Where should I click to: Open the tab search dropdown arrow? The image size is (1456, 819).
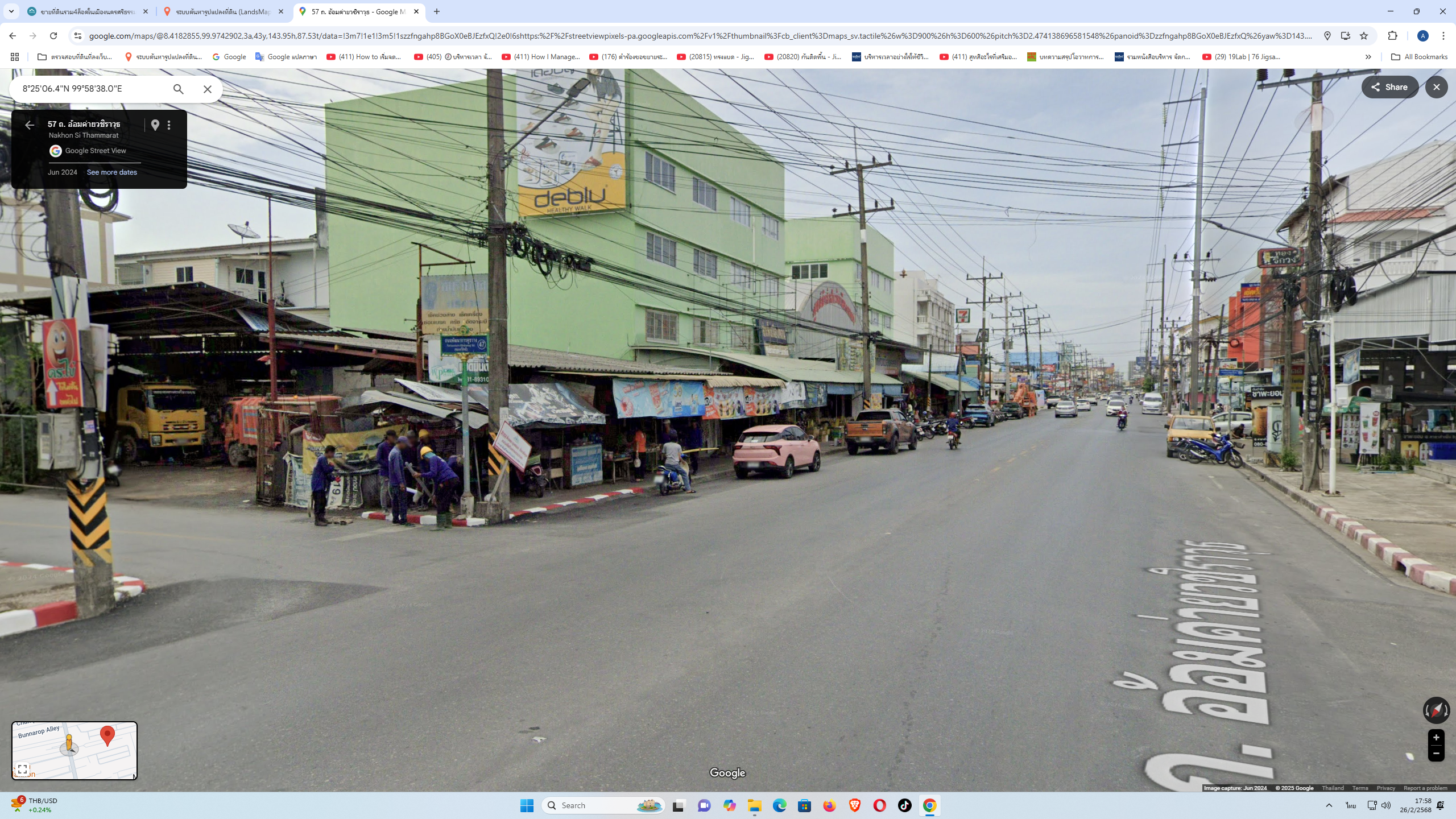(x=11, y=11)
